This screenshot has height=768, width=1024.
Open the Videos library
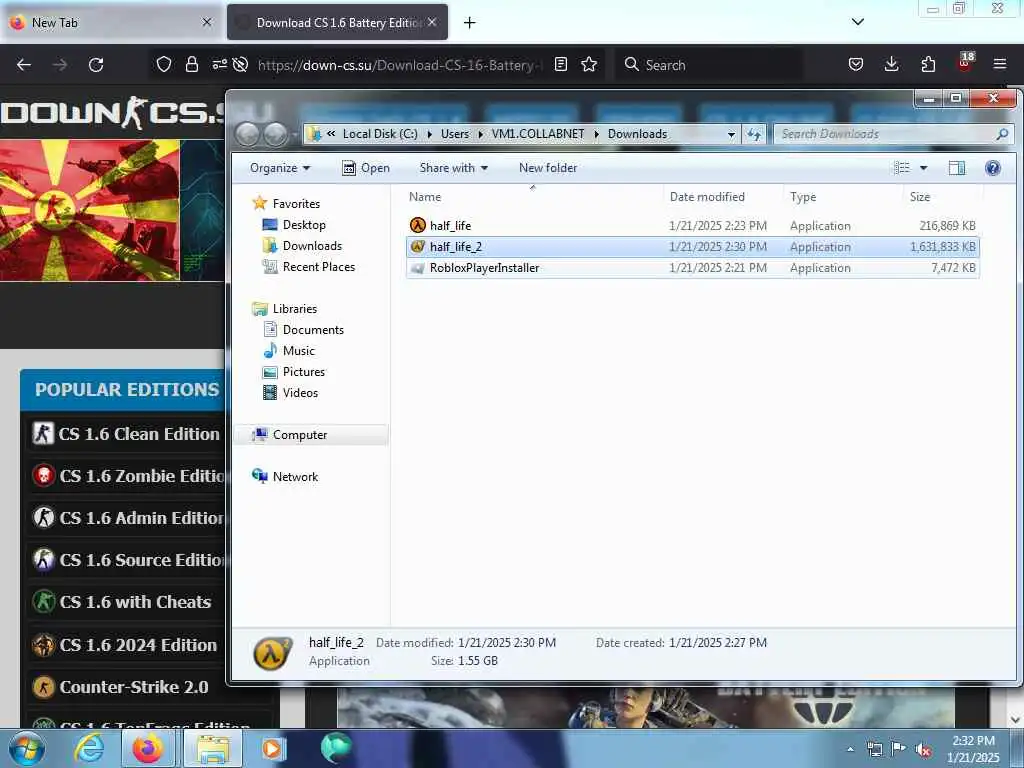click(x=300, y=392)
